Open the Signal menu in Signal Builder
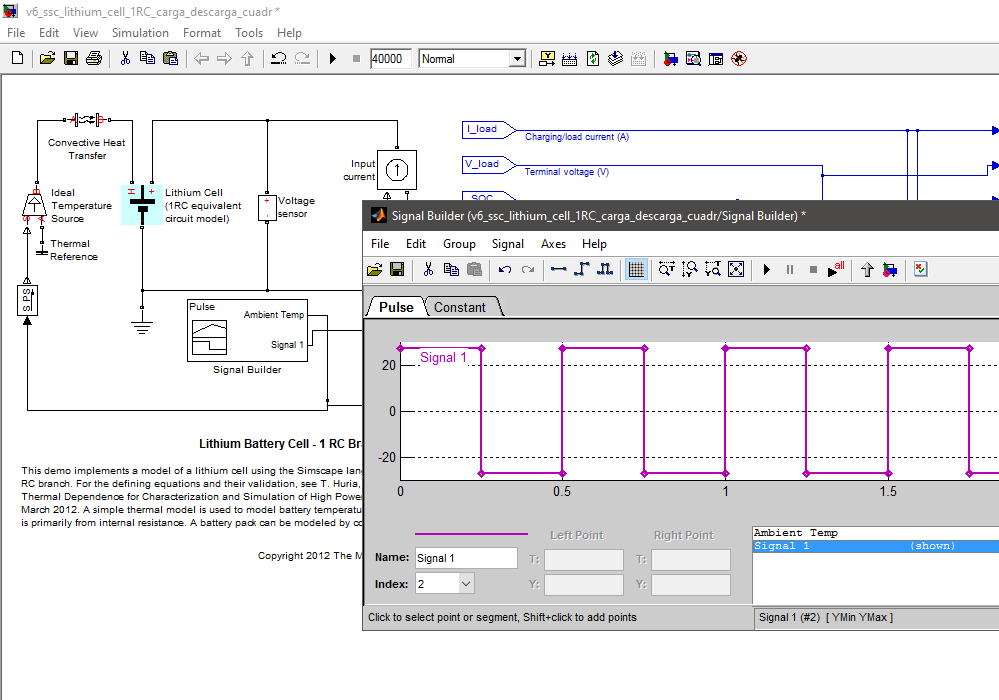The height and width of the screenshot is (700, 999). [508, 244]
